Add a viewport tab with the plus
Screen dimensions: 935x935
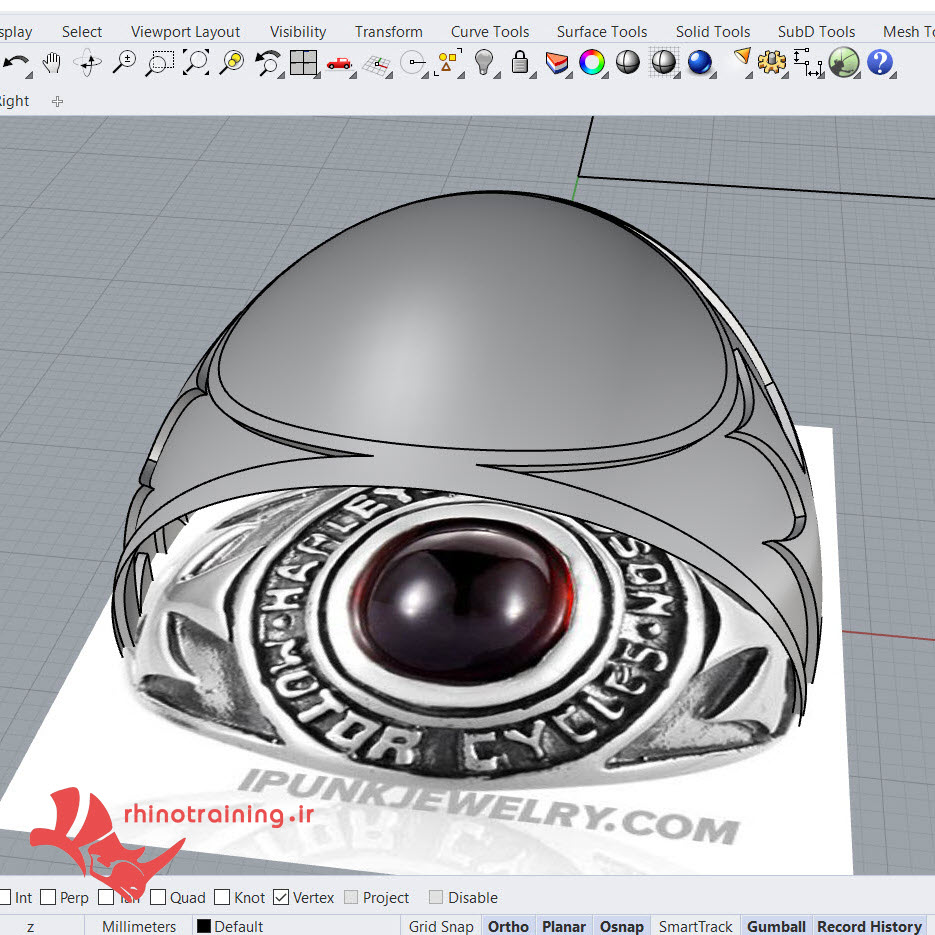(57, 101)
